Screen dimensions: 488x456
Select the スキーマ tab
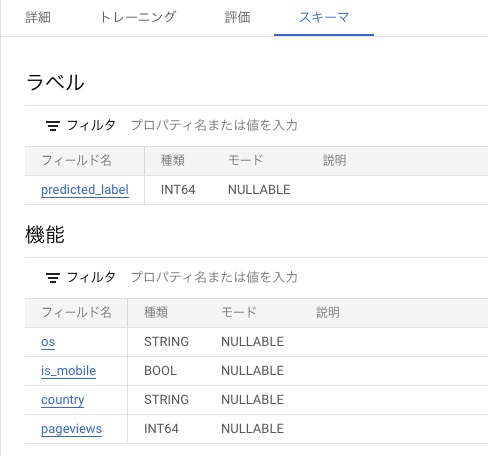pyautogui.click(x=324, y=17)
